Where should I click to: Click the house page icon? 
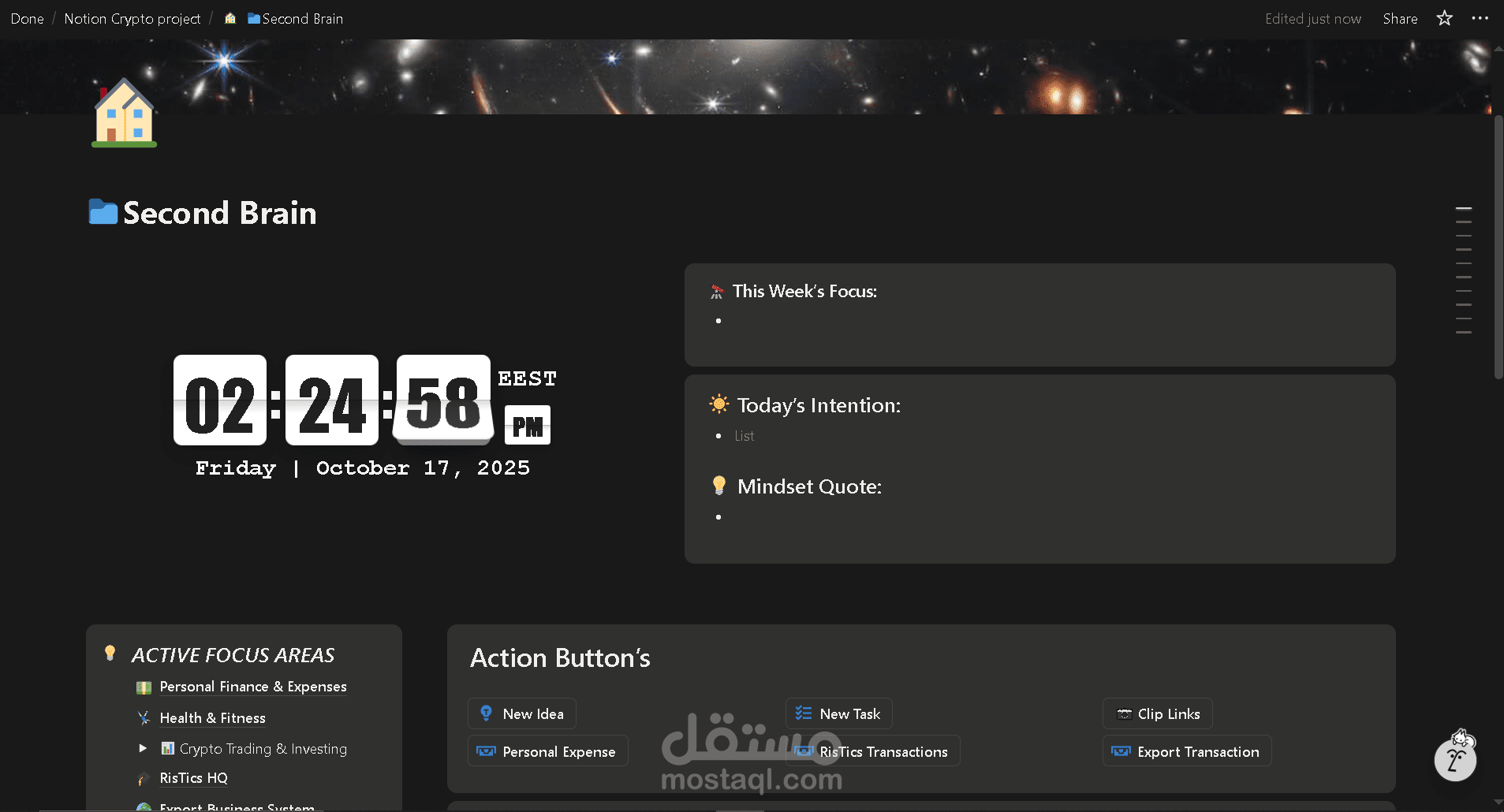pyautogui.click(x=125, y=112)
